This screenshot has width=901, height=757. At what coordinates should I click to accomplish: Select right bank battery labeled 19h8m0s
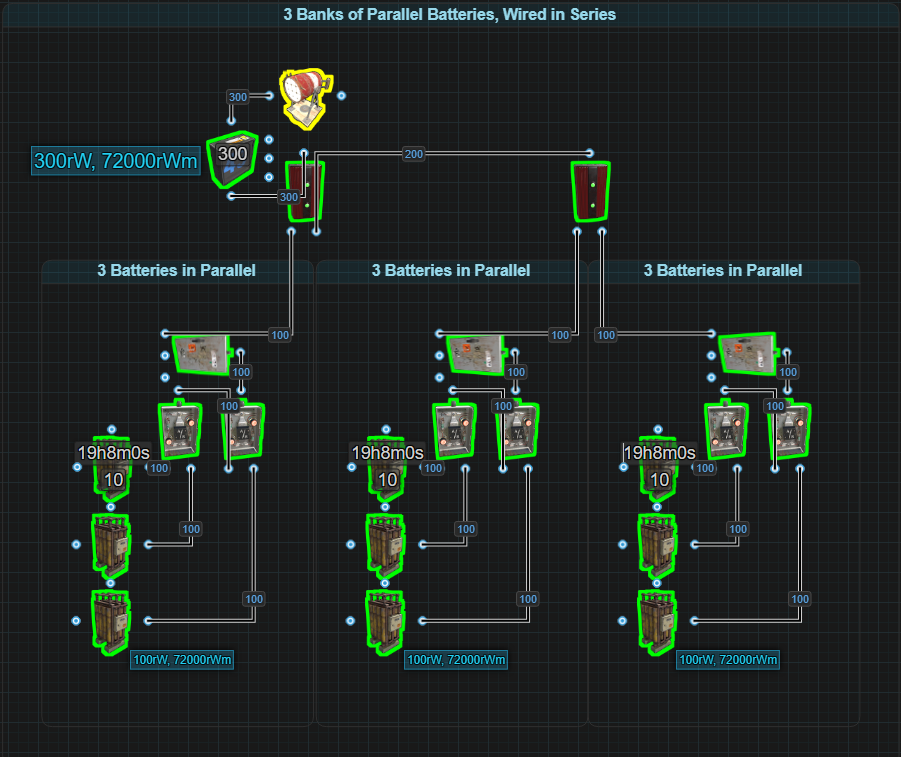tap(659, 469)
